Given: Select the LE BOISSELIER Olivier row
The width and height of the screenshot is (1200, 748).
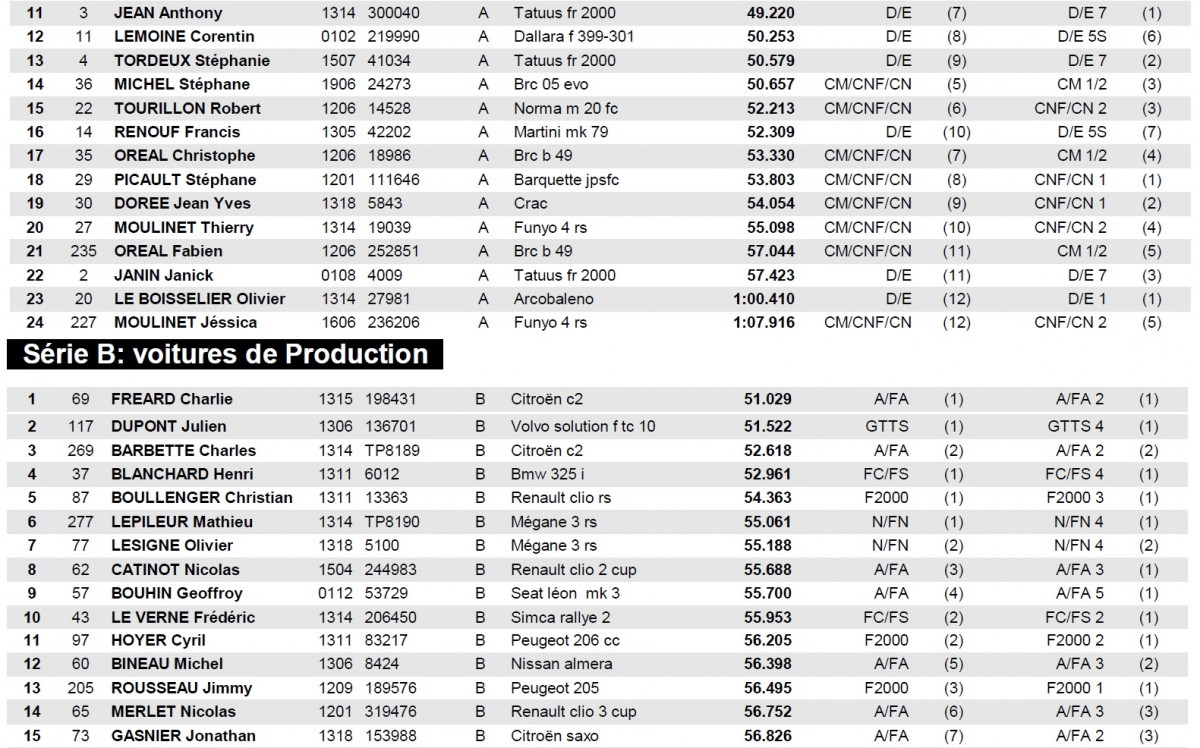Looking at the screenshot, I should click(600, 299).
